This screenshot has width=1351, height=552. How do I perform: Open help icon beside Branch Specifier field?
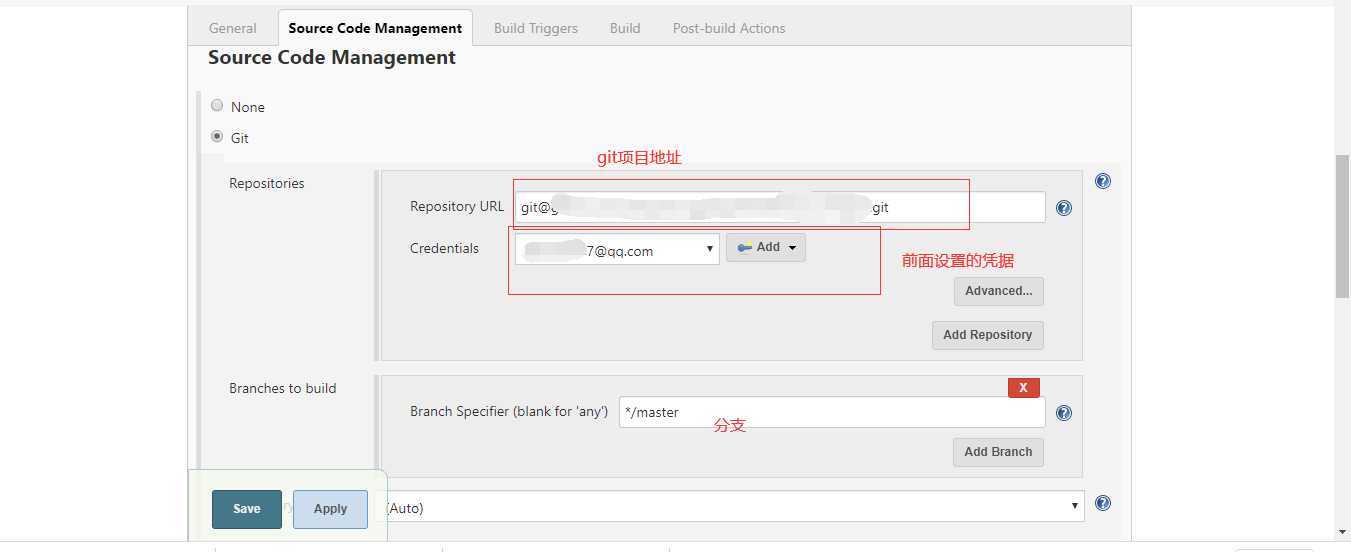(x=1064, y=413)
